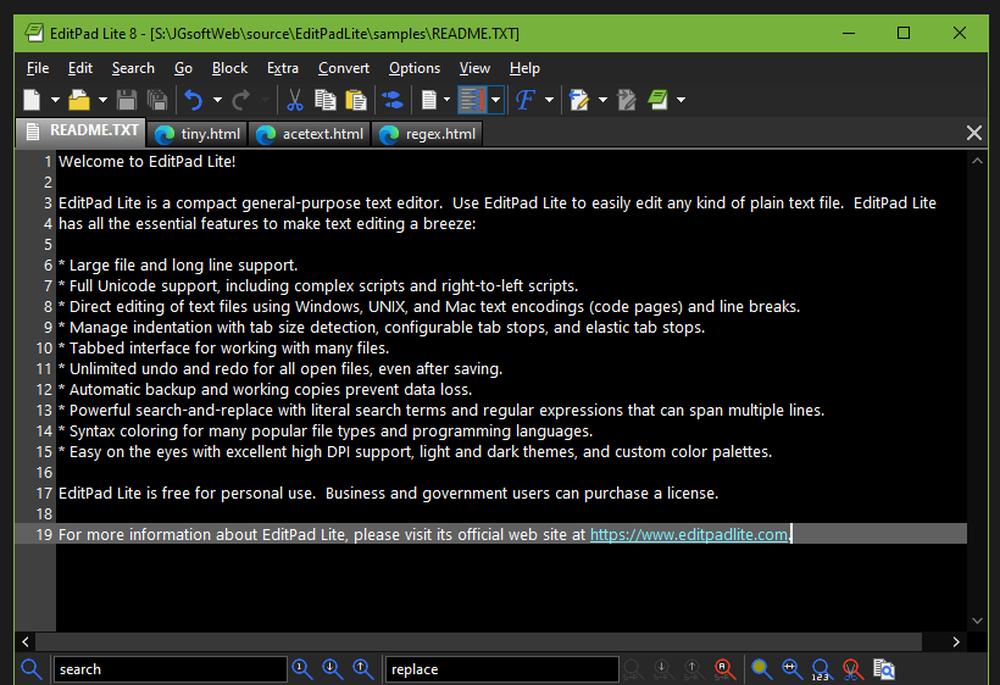The width and height of the screenshot is (1000, 685).
Task: Click the Save file floppy disk icon
Action: click(x=127, y=100)
